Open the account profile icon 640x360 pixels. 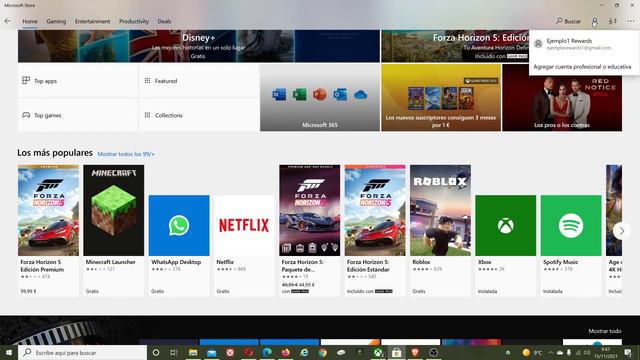click(x=595, y=21)
